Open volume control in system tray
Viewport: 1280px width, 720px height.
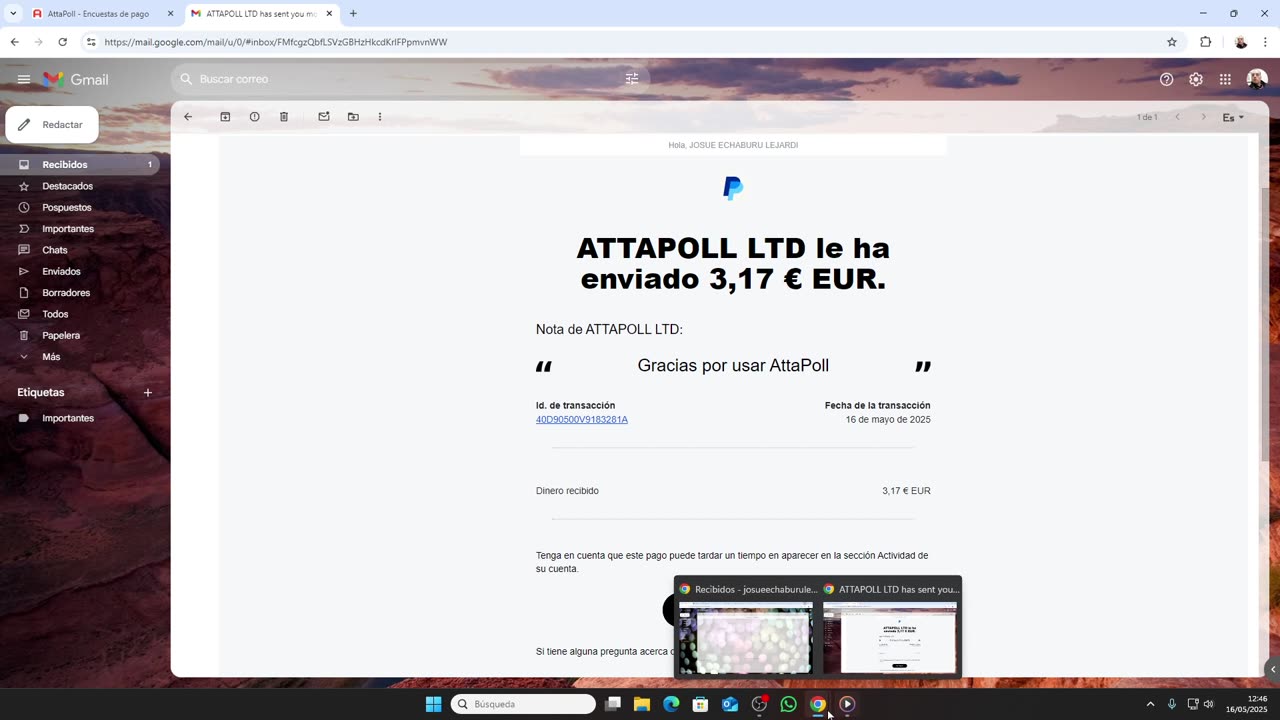[x=1209, y=704]
